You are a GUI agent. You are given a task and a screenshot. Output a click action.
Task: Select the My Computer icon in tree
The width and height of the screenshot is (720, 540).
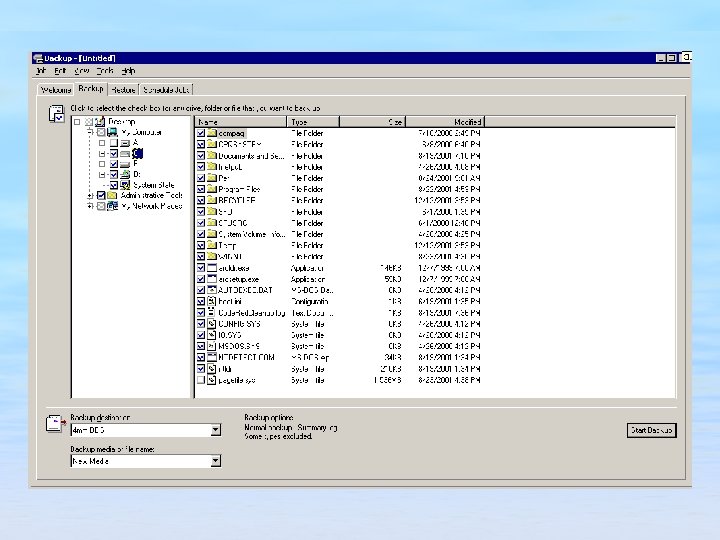pos(113,132)
